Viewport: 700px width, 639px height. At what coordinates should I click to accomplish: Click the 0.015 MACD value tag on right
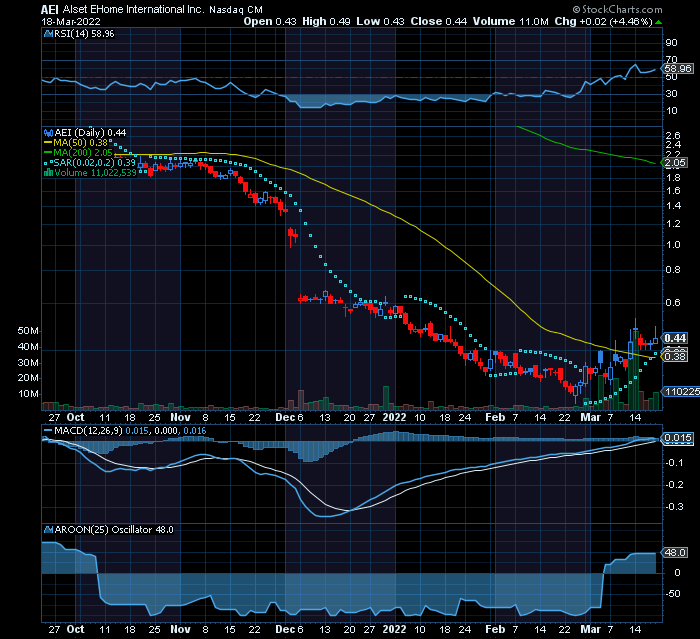coord(678,438)
